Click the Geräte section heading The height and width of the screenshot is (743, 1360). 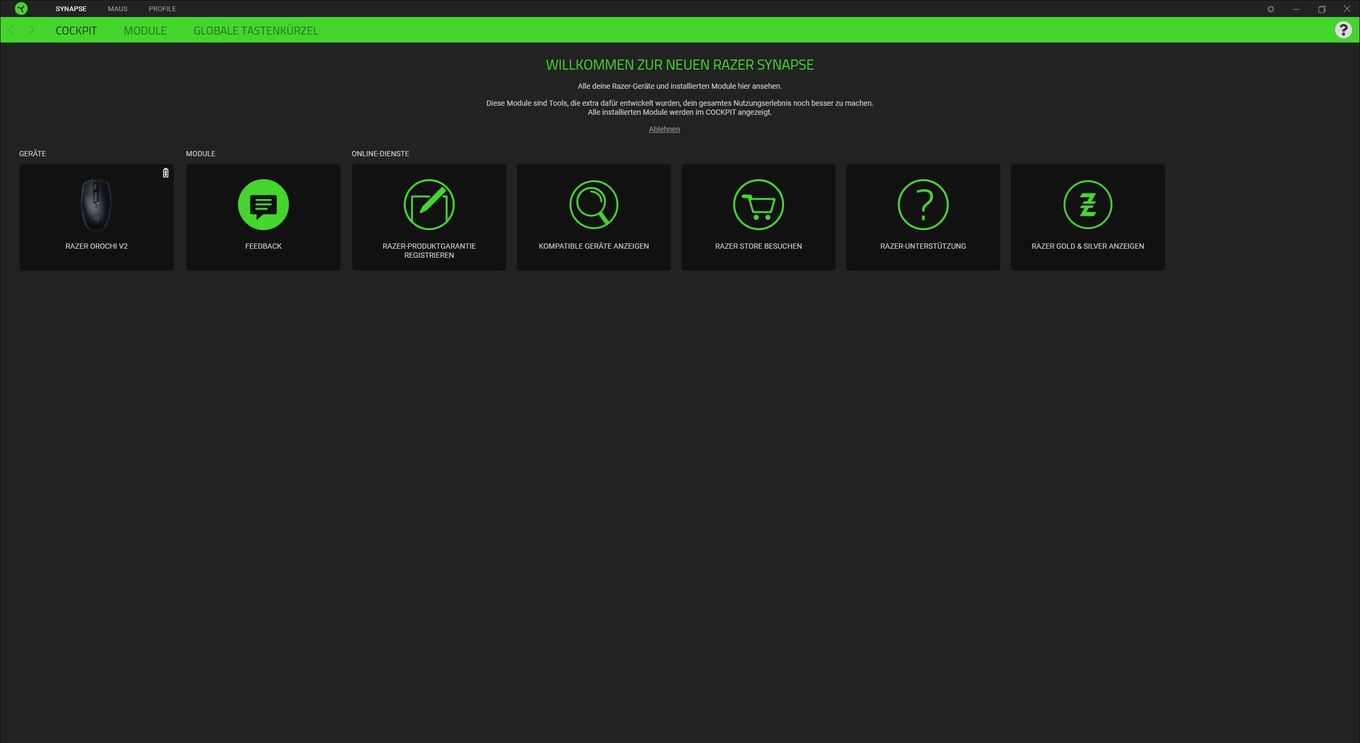click(x=32, y=154)
